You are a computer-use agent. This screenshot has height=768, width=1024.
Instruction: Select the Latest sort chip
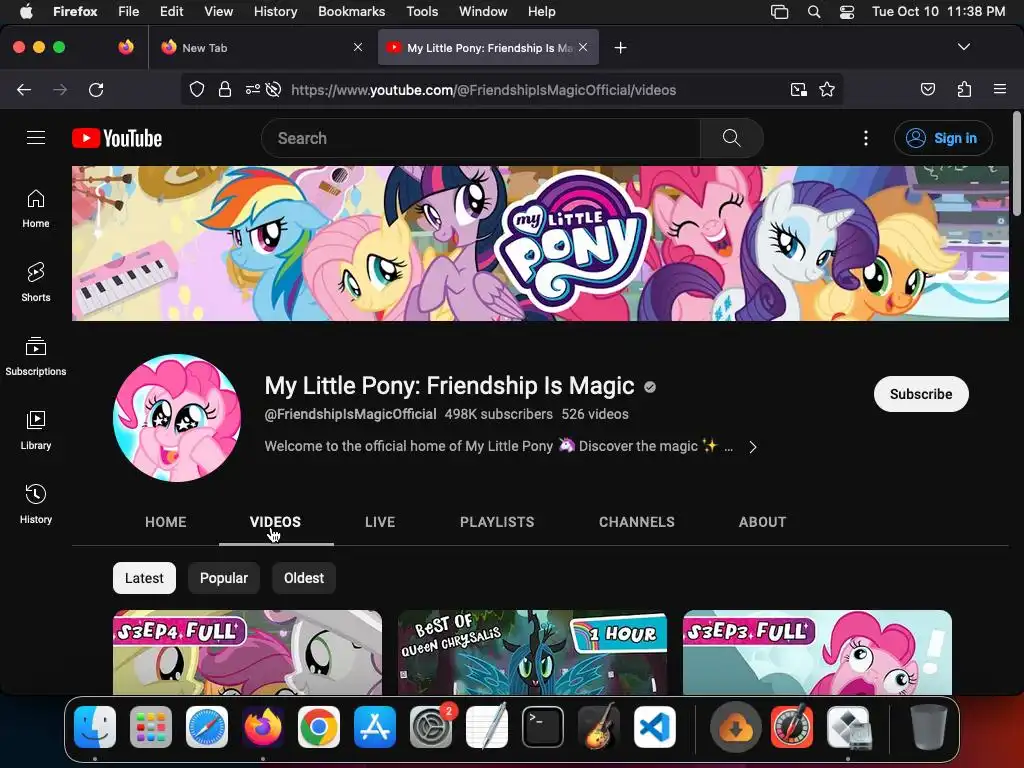click(x=144, y=578)
